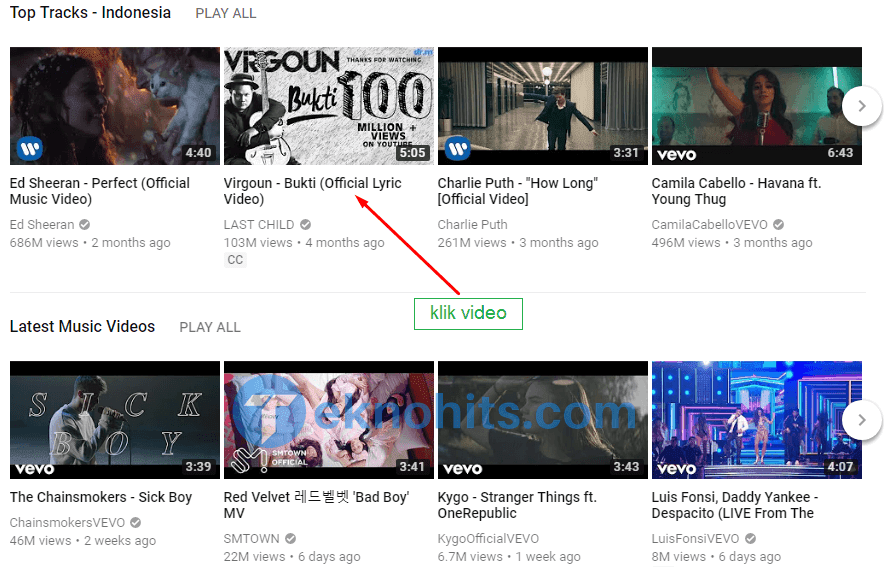The width and height of the screenshot is (887, 567).
Task: Open KygoOfficialVEVO channel name
Action: coord(488,538)
